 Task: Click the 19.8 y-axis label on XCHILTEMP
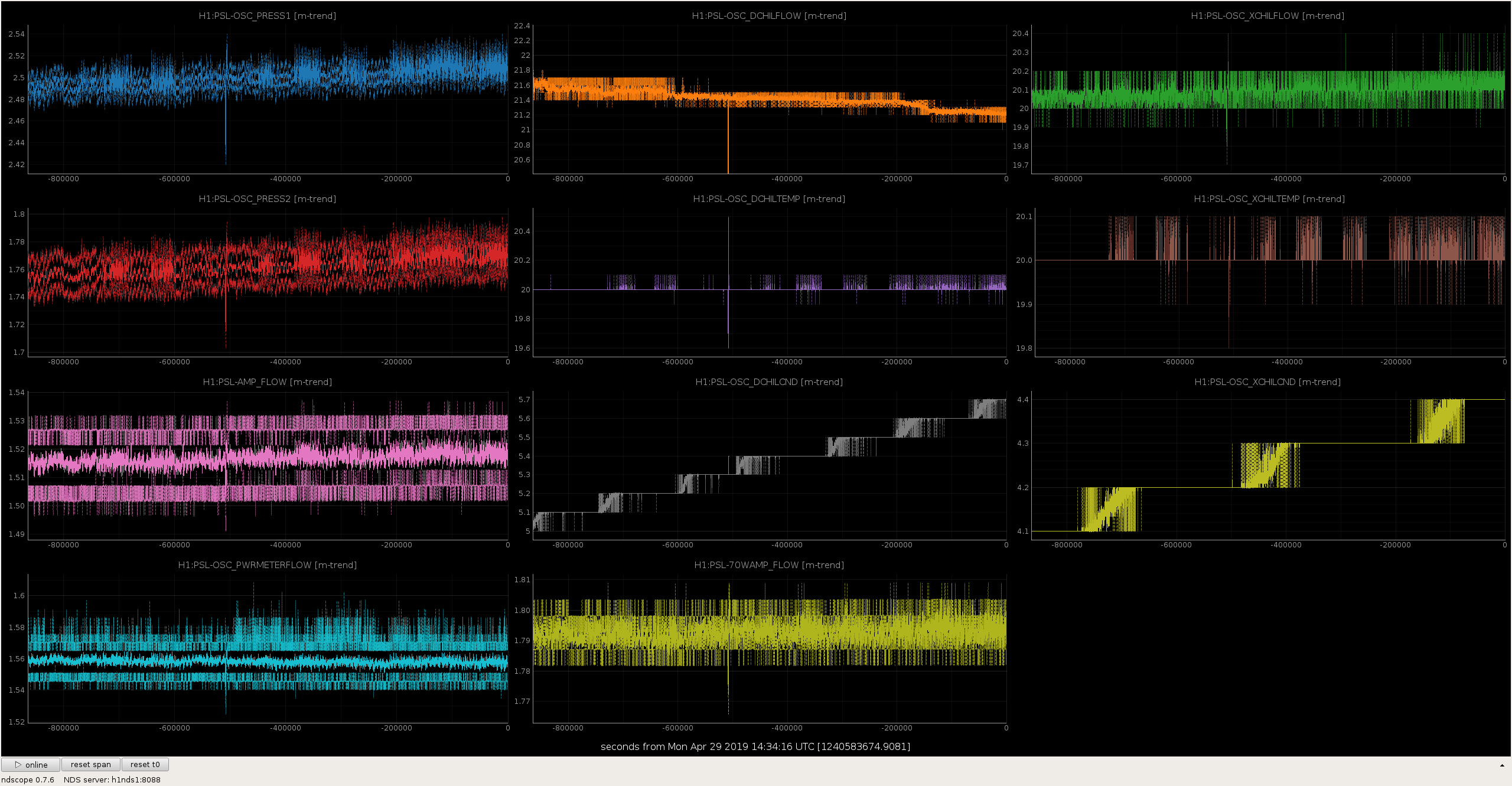pyautogui.click(x=1024, y=348)
